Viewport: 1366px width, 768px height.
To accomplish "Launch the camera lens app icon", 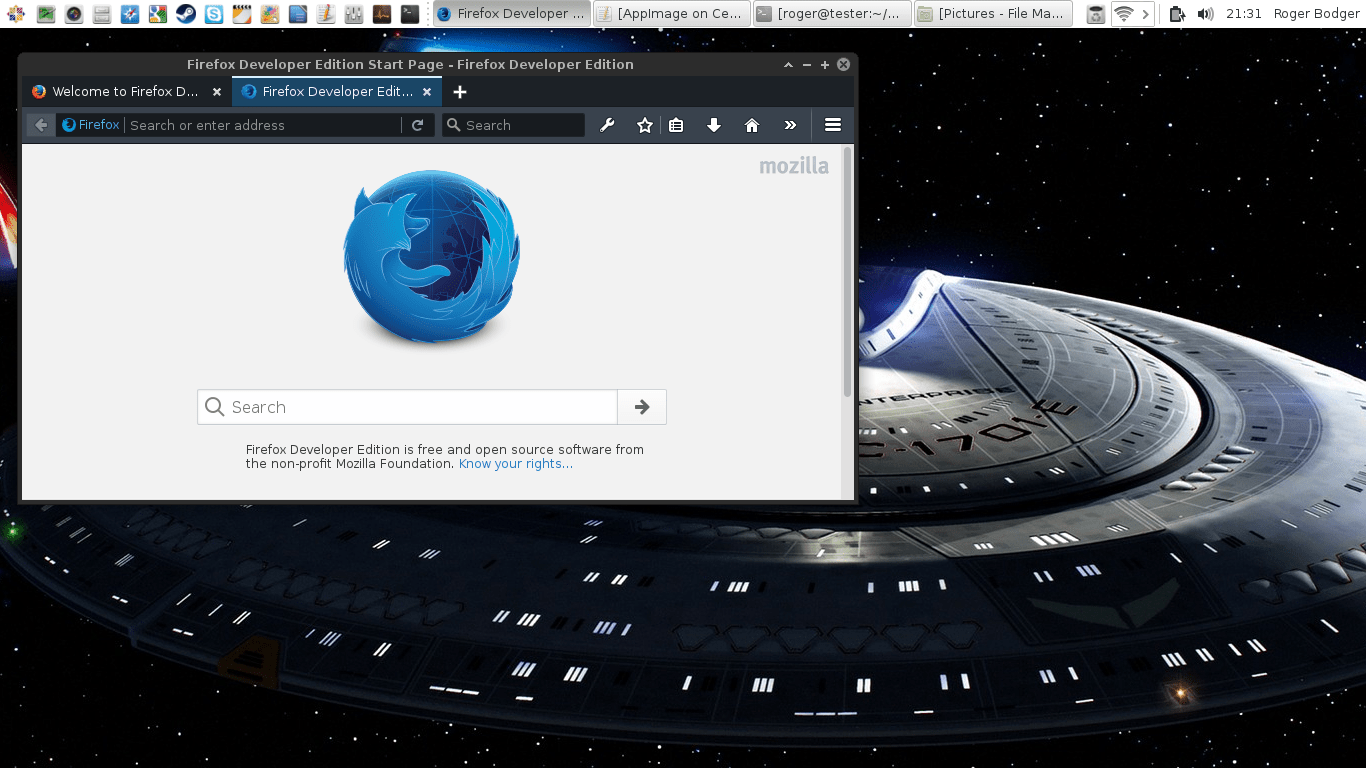I will click(x=74, y=14).
